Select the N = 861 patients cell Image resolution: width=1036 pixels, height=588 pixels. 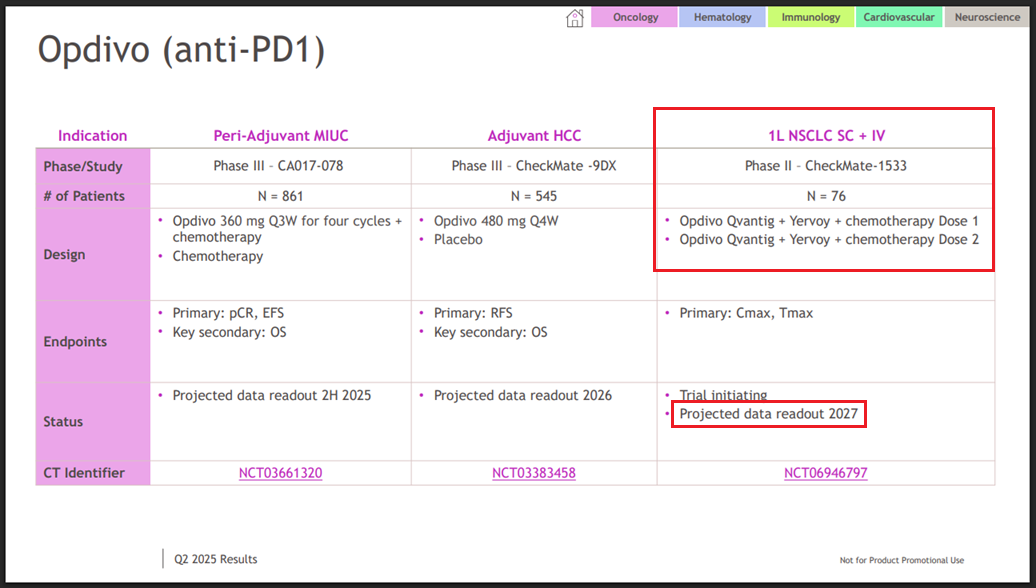[x=280, y=196]
